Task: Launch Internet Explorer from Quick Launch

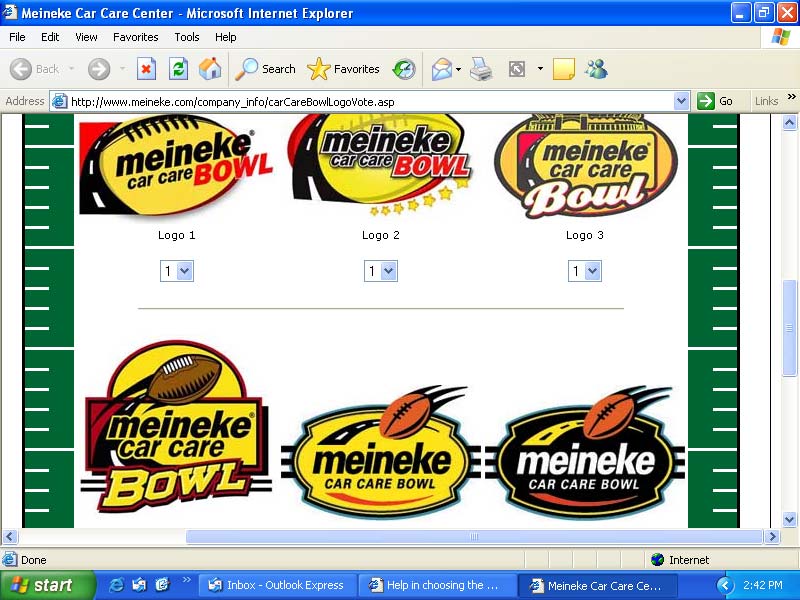Action: click(x=116, y=585)
